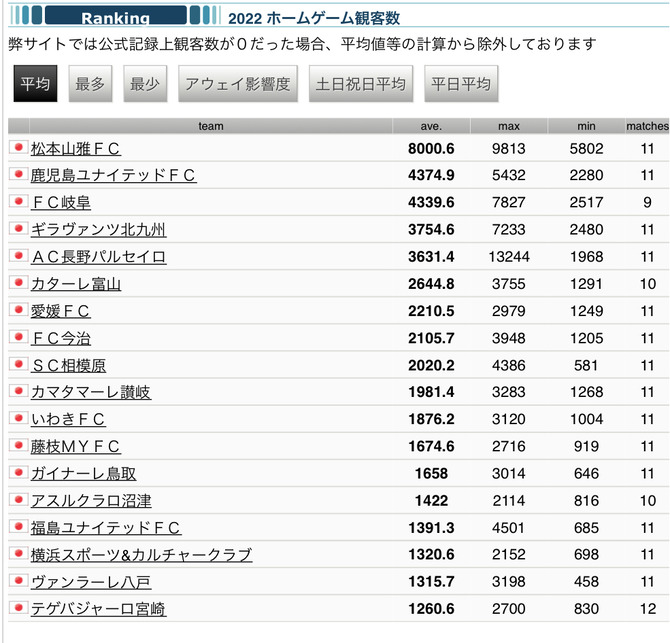Open the カターレ富山 team link
The image size is (670, 643).
(x=76, y=284)
